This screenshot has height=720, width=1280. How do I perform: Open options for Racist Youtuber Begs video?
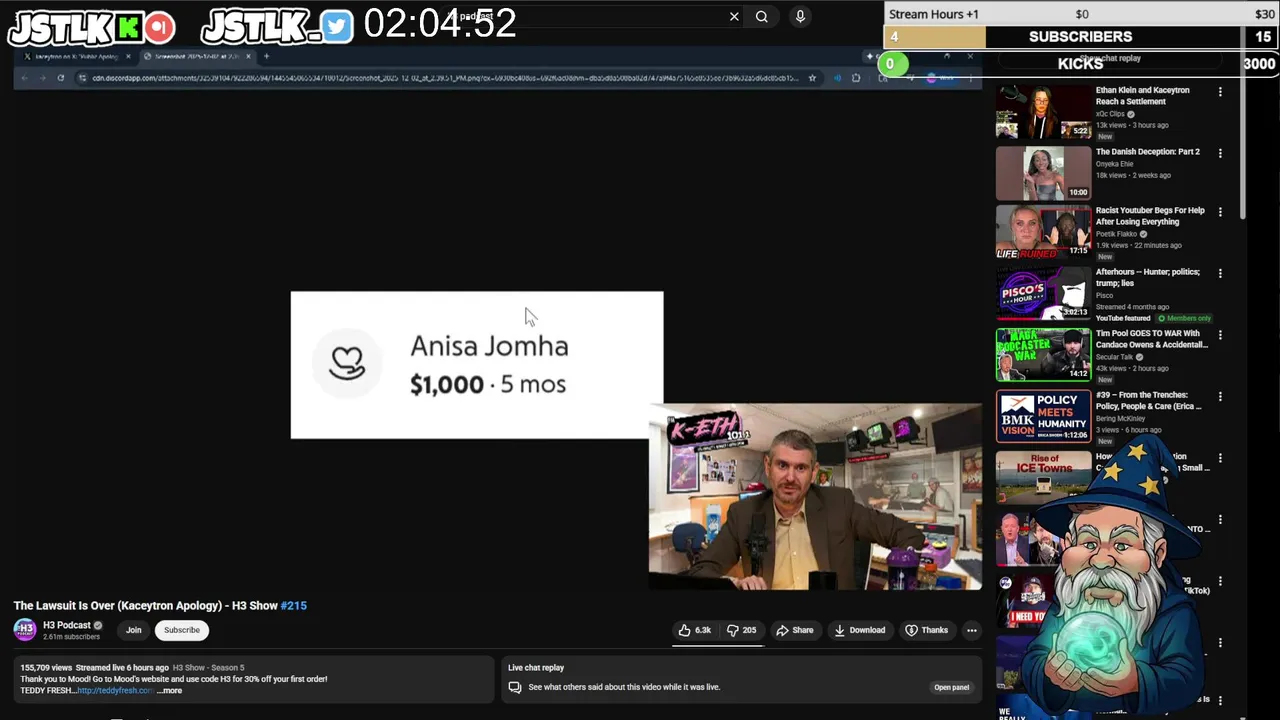(1220, 212)
